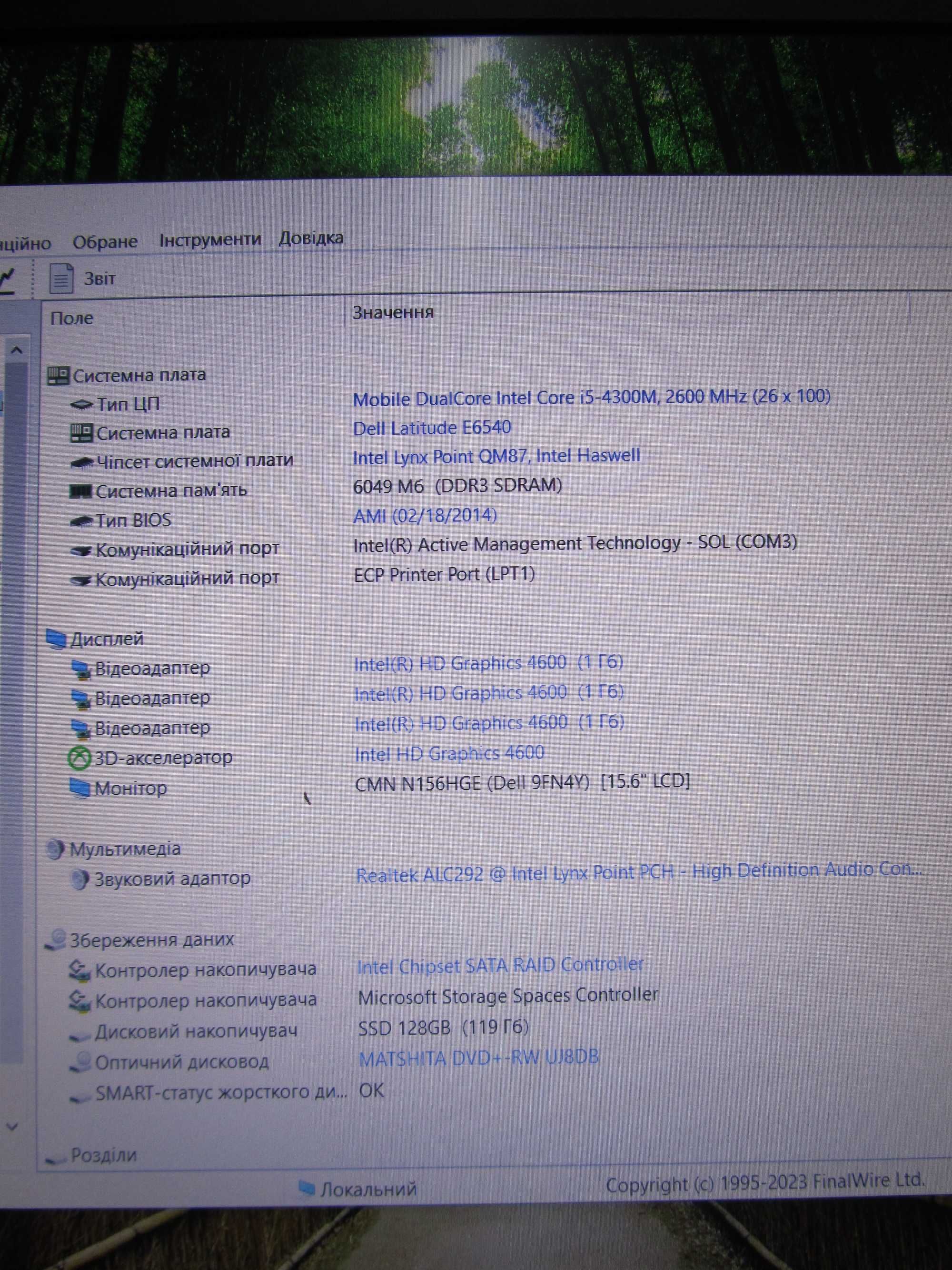Image resolution: width=952 pixels, height=1270 pixels.
Task: Click the Тип ЦП chip icon
Action: [x=81, y=405]
